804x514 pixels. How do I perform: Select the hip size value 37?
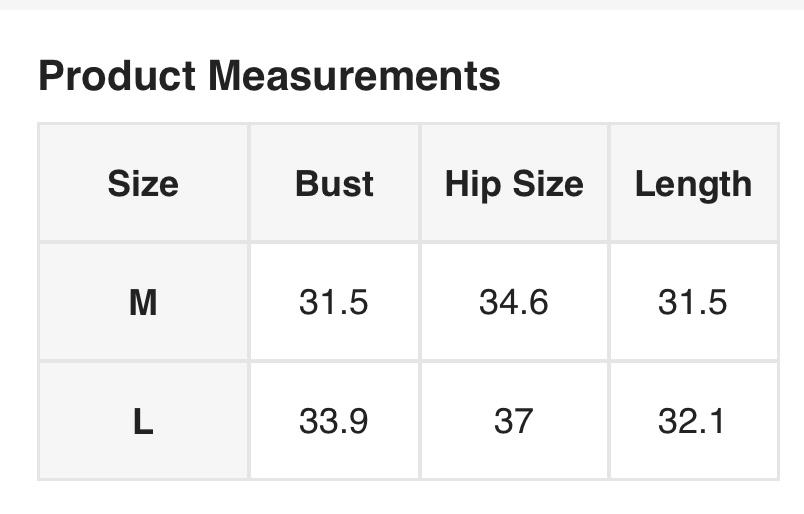pos(514,421)
